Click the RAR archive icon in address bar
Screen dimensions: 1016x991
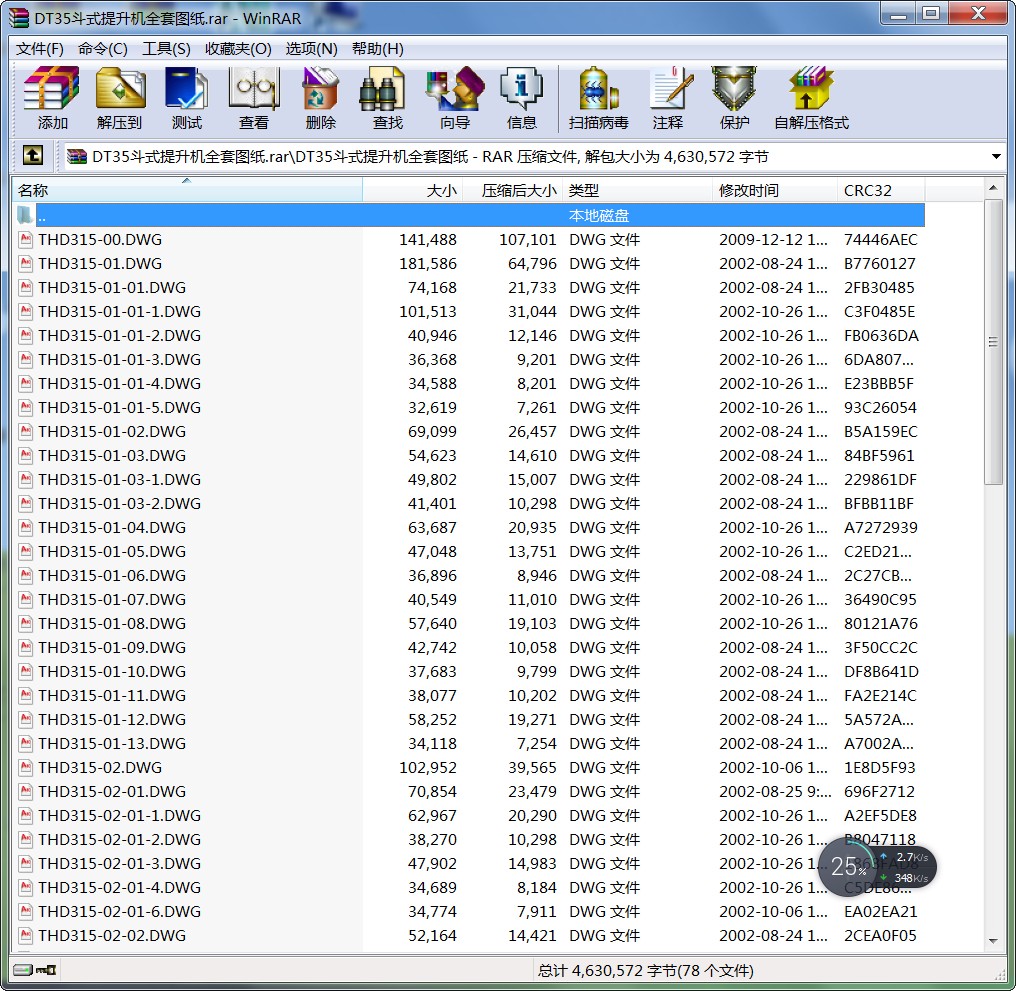point(77,156)
